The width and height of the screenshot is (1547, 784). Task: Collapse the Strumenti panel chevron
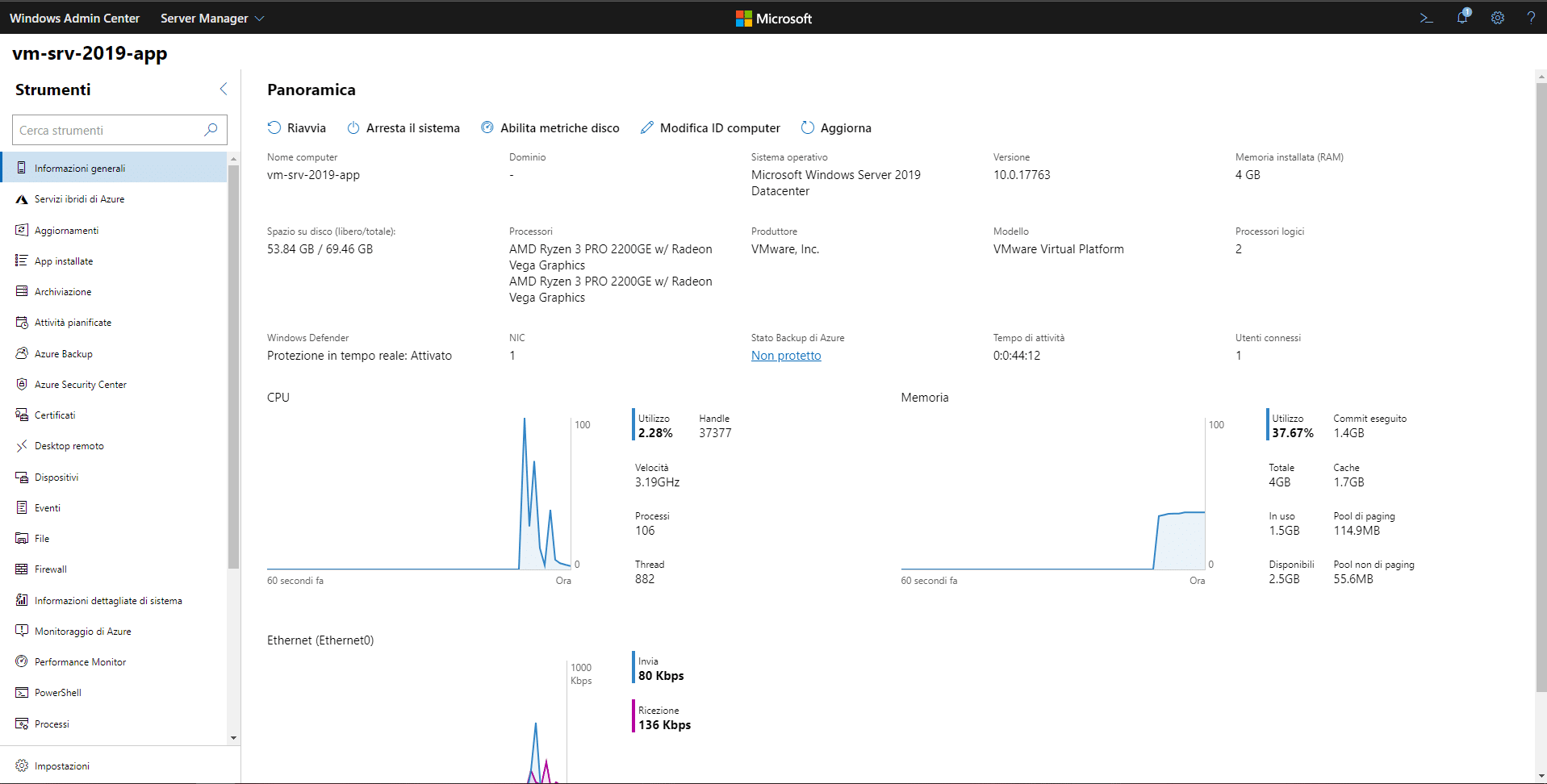pyautogui.click(x=224, y=89)
